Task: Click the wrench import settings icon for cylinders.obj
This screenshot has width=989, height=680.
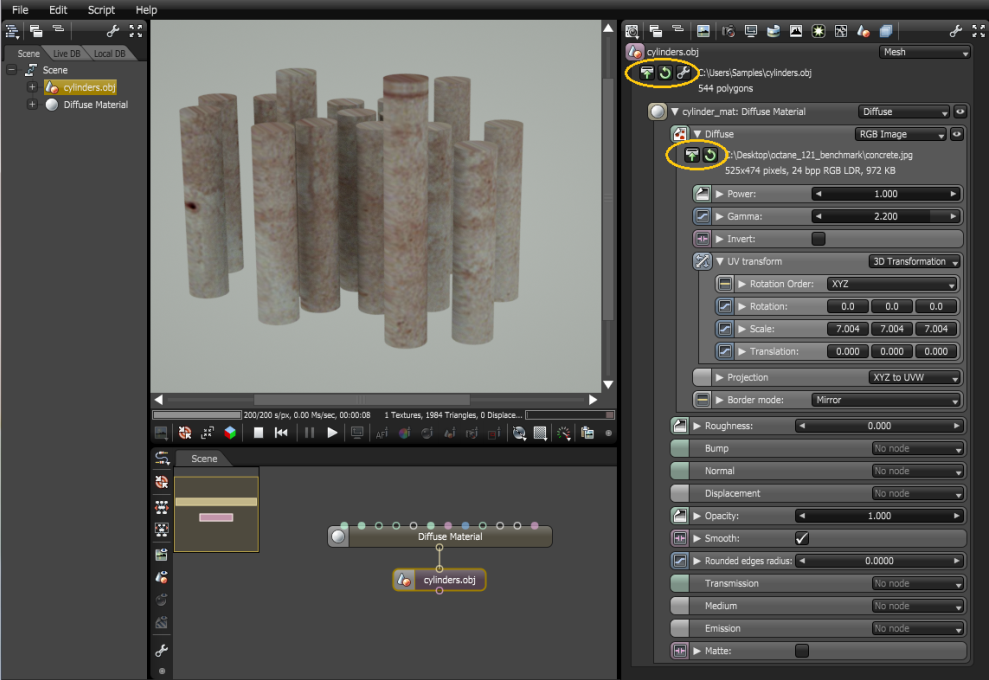Action: (x=683, y=73)
